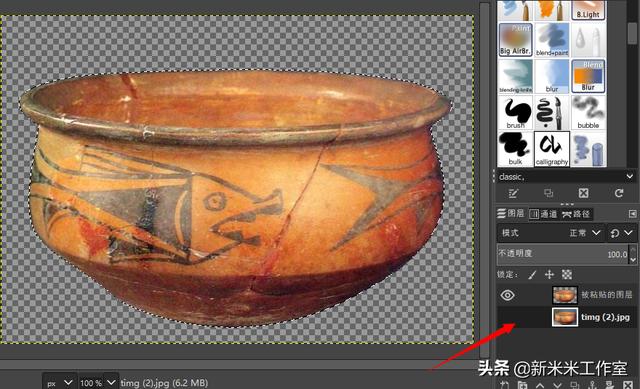Select the 被粘贴的图层 layer thumbnail
The width and height of the screenshot is (640, 389).
pyautogui.click(x=565, y=295)
